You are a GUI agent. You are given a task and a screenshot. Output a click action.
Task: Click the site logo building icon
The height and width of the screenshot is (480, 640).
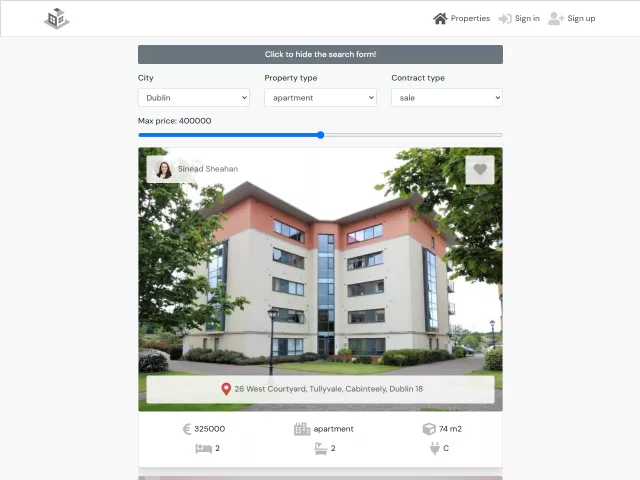click(x=57, y=18)
